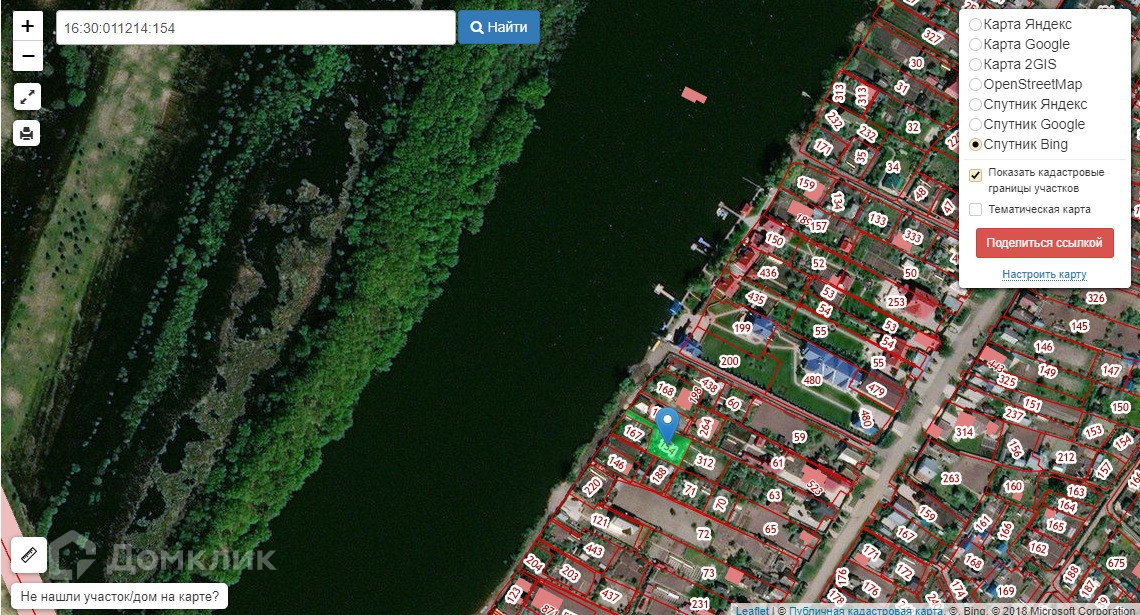Open fullscreen map mode
The width and height of the screenshot is (1140, 615).
(27, 97)
